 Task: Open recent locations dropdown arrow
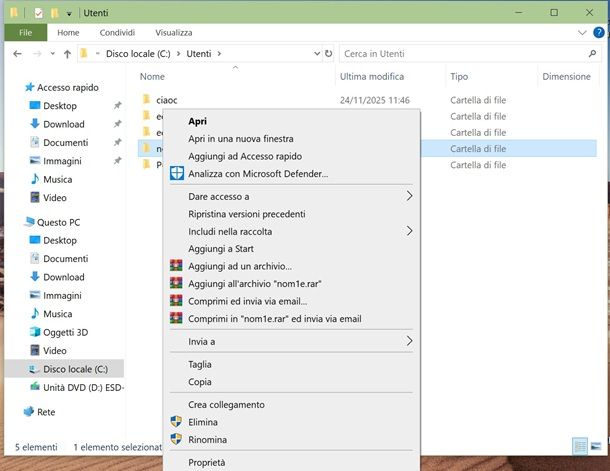click(x=53, y=54)
